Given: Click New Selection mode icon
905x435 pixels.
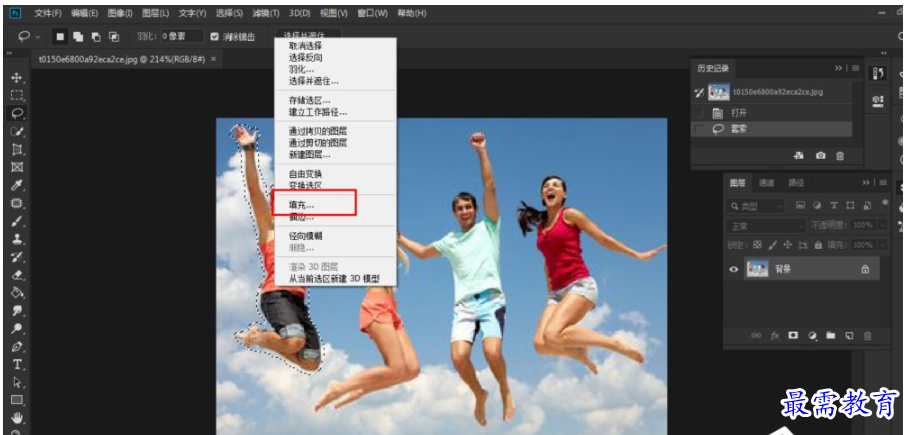Looking at the screenshot, I should coord(59,36).
